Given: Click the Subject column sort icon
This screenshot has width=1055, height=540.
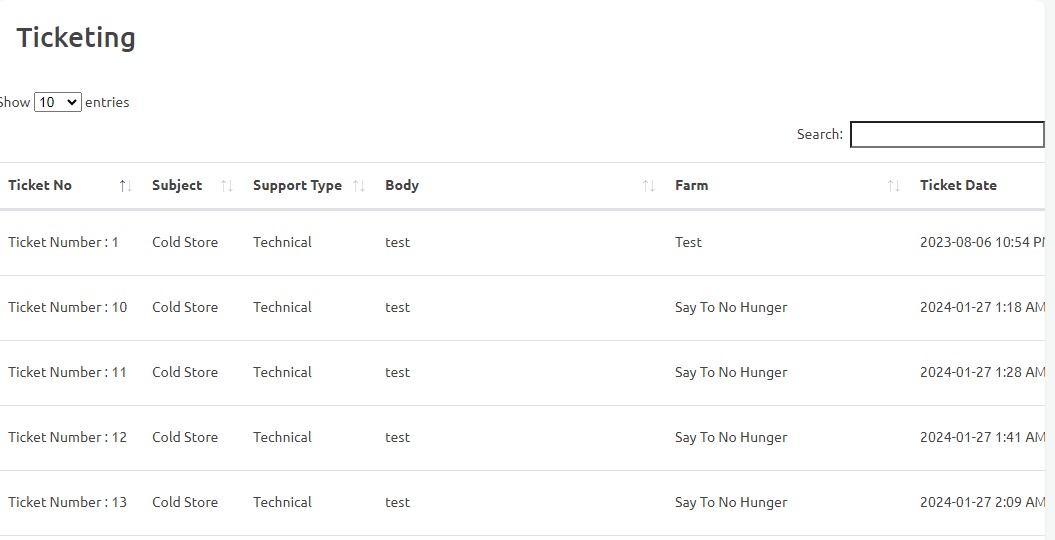Looking at the screenshot, I should [x=227, y=186].
